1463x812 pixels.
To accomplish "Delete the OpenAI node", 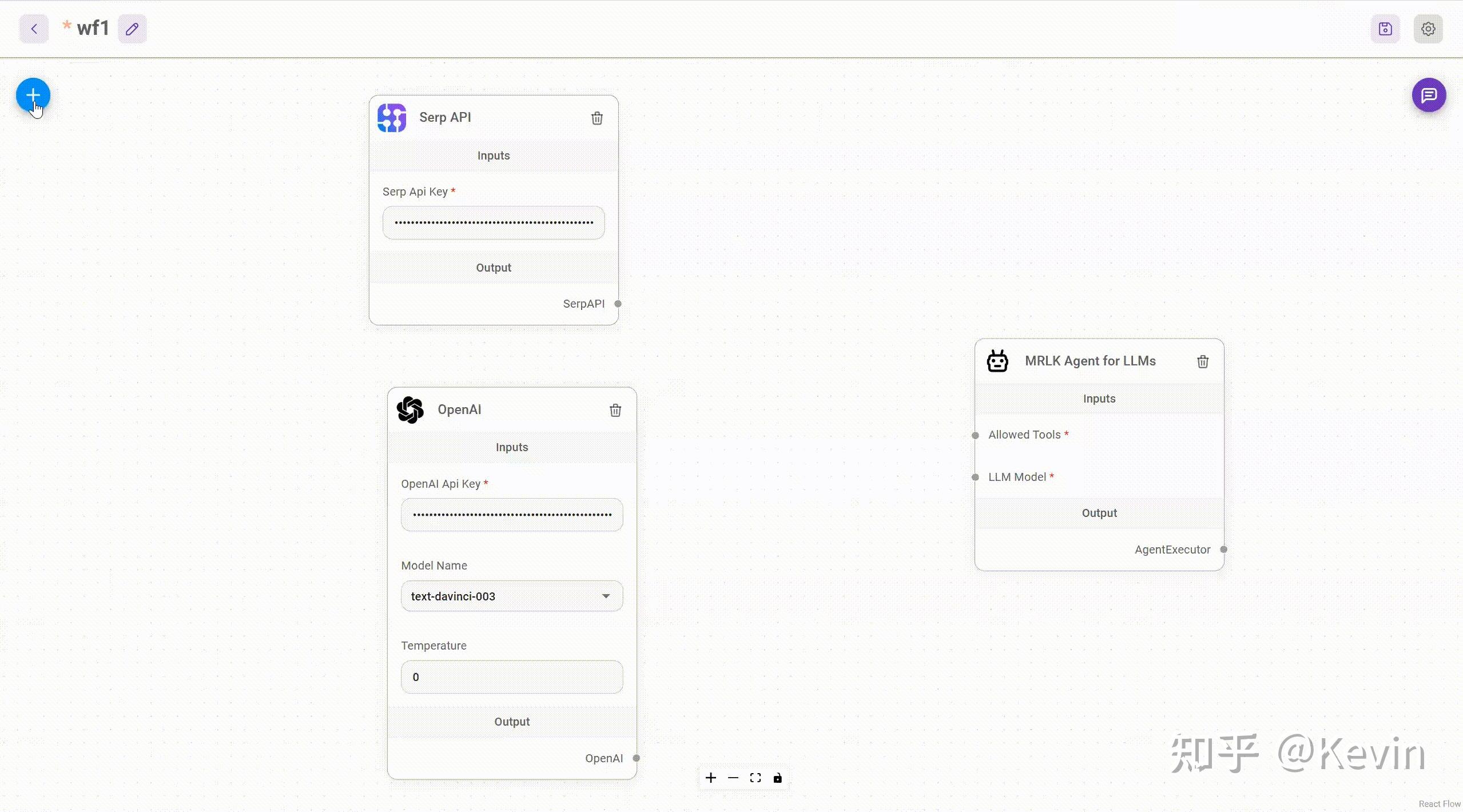I will click(615, 410).
